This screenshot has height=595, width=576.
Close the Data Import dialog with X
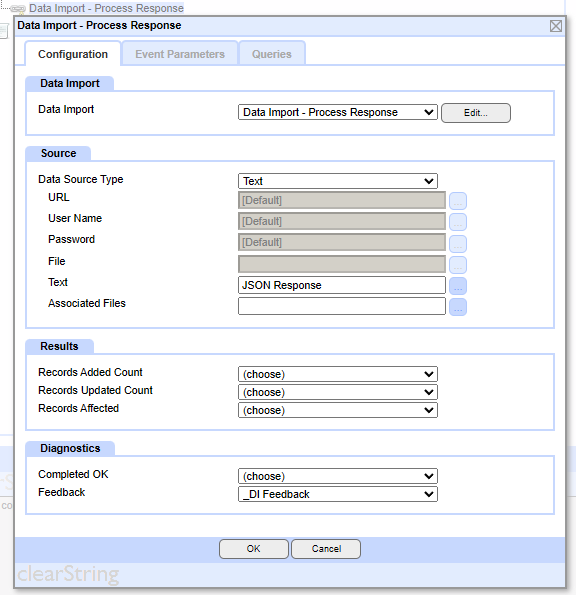pyautogui.click(x=556, y=26)
